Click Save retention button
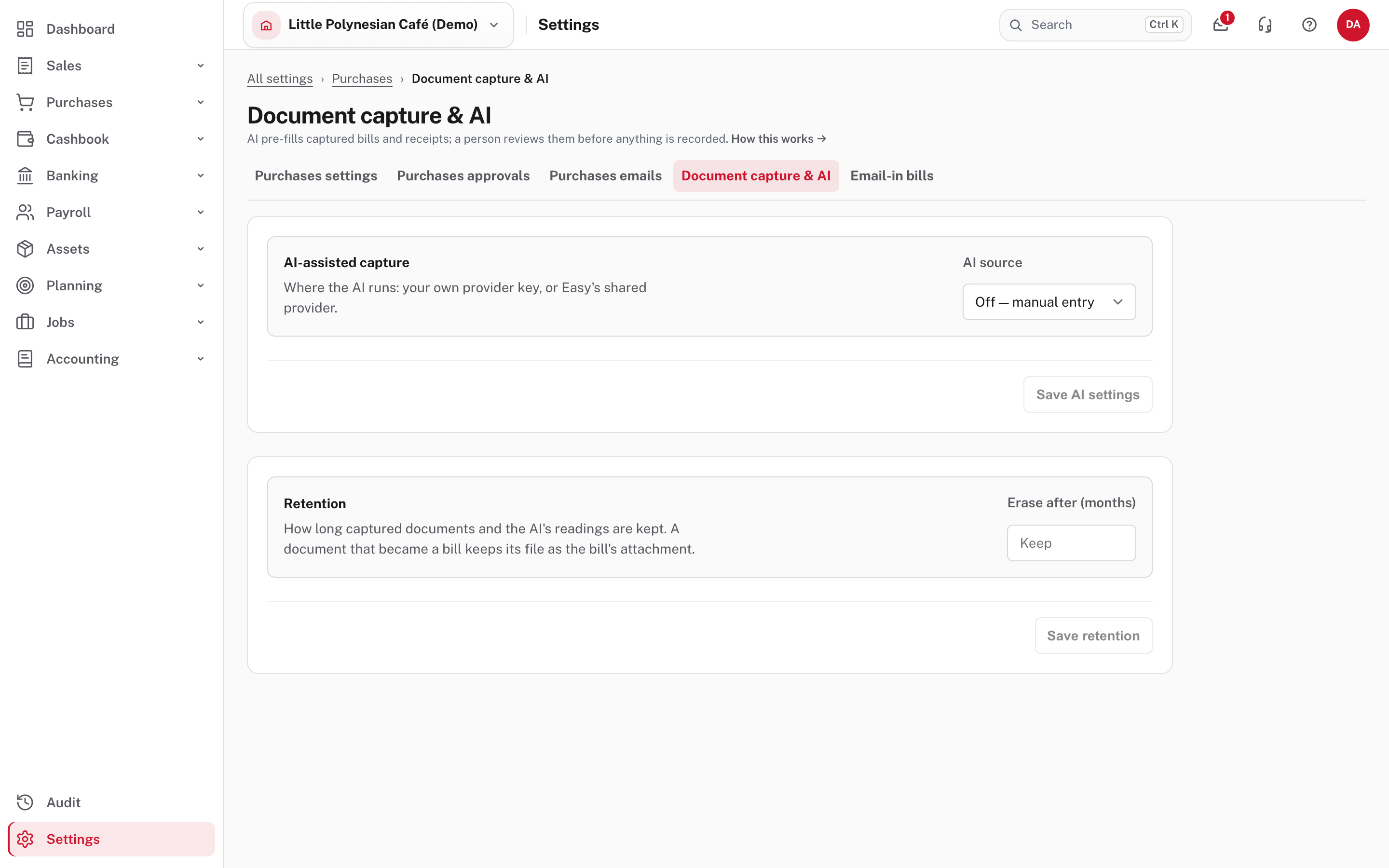The height and width of the screenshot is (868, 1389). point(1093,636)
